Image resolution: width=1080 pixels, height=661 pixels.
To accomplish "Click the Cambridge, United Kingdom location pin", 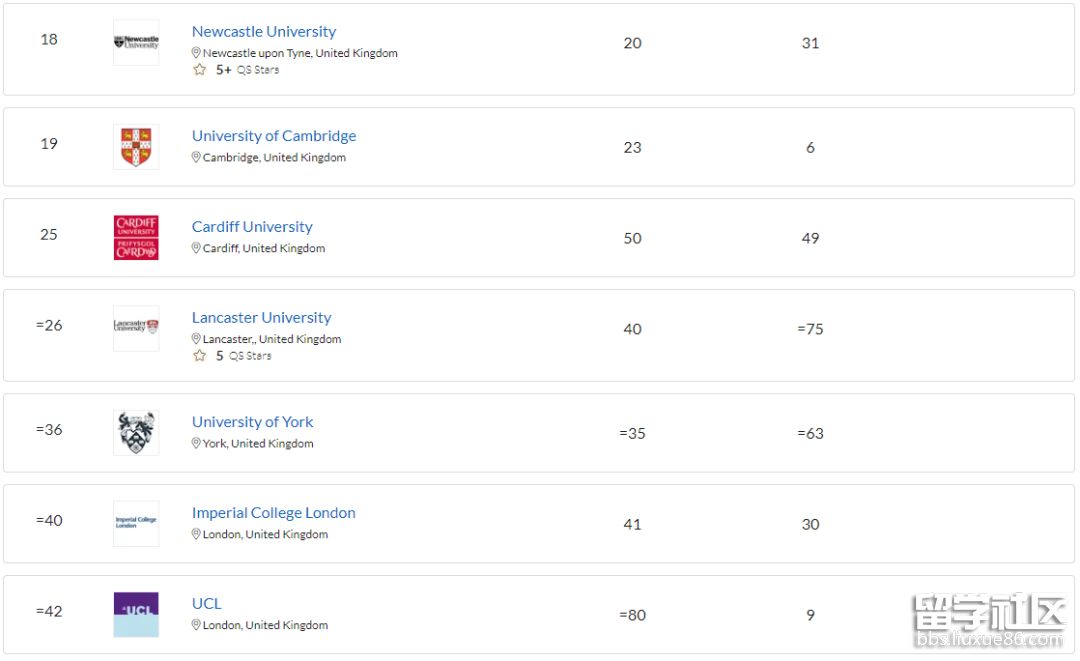I will 196,158.
